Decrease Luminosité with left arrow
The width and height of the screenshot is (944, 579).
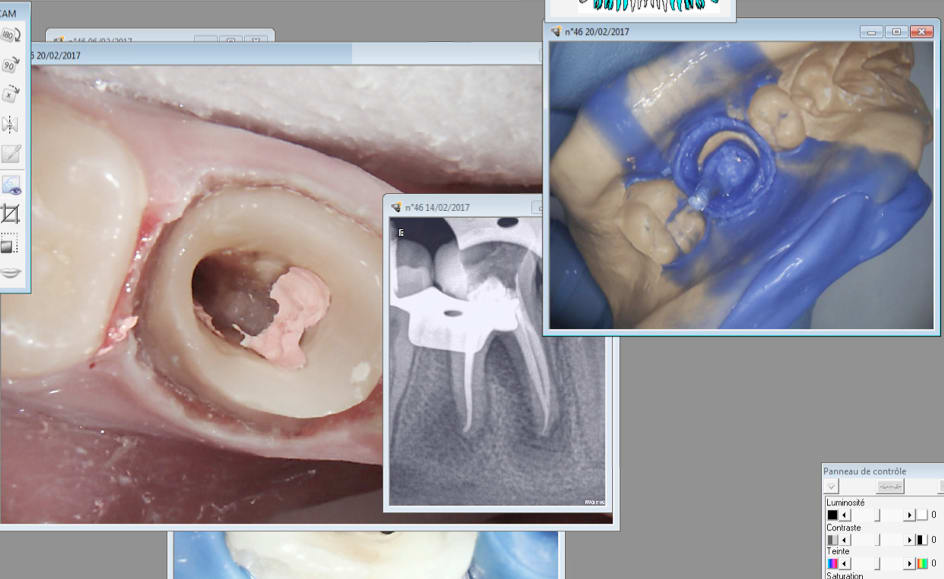point(845,515)
